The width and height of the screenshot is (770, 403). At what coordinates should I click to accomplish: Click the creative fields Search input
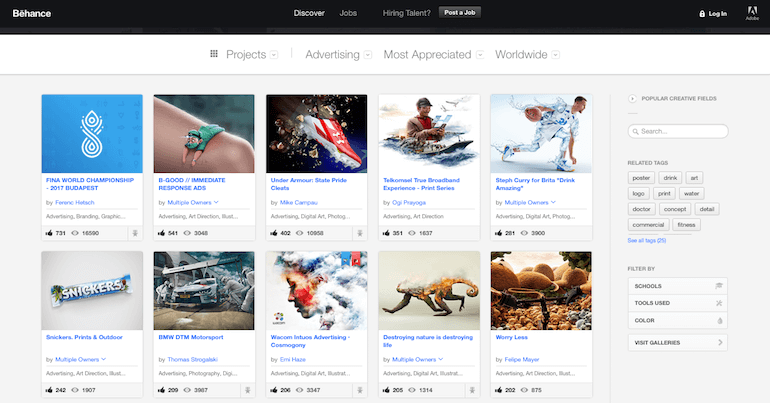(x=678, y=131)
